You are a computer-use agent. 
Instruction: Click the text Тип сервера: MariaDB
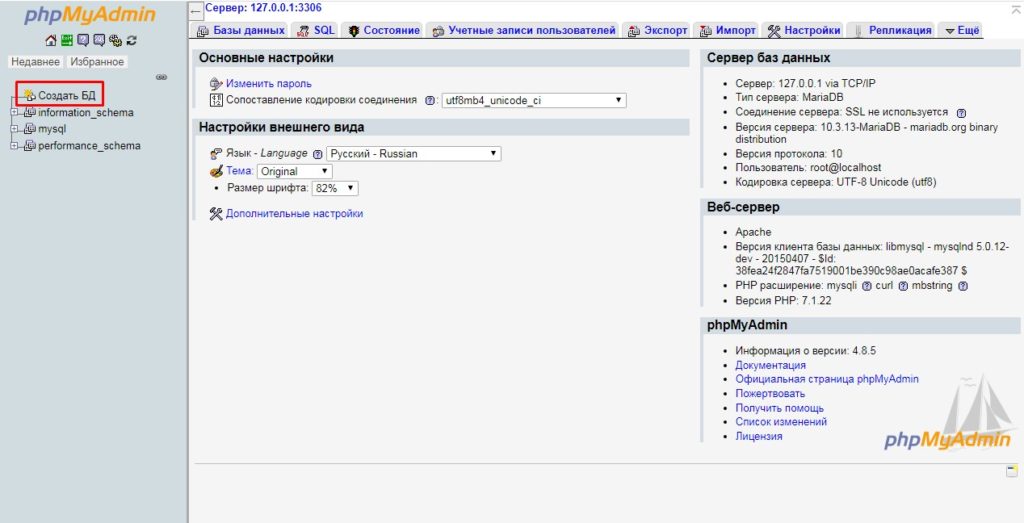tap(789, 97)
